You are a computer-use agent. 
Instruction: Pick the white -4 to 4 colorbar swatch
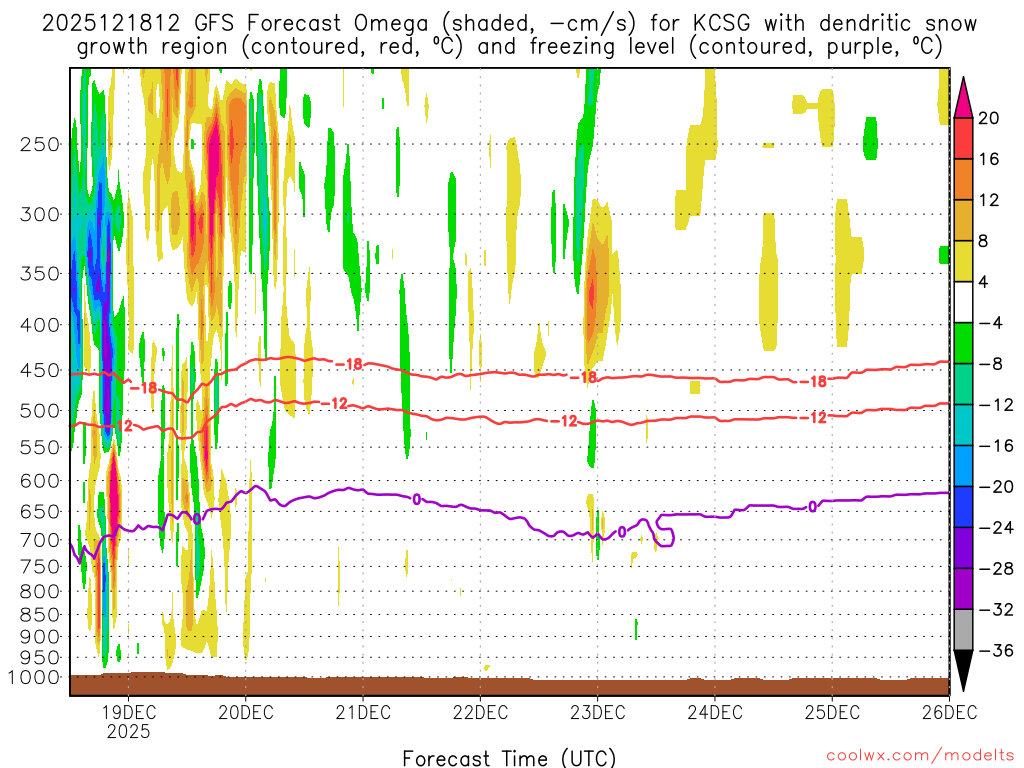tap(963, 302)
